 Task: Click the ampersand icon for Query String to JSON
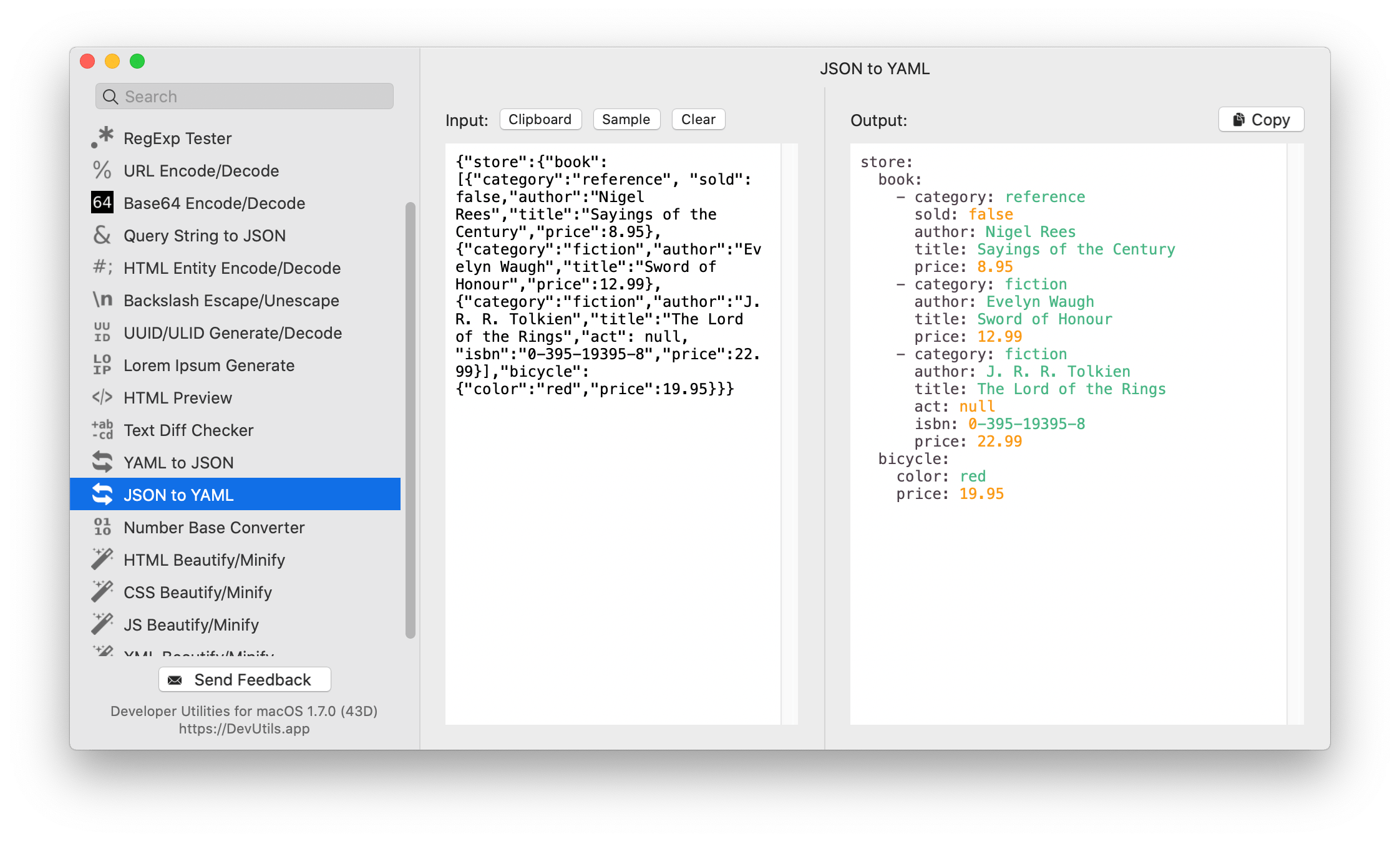[102, 235]
